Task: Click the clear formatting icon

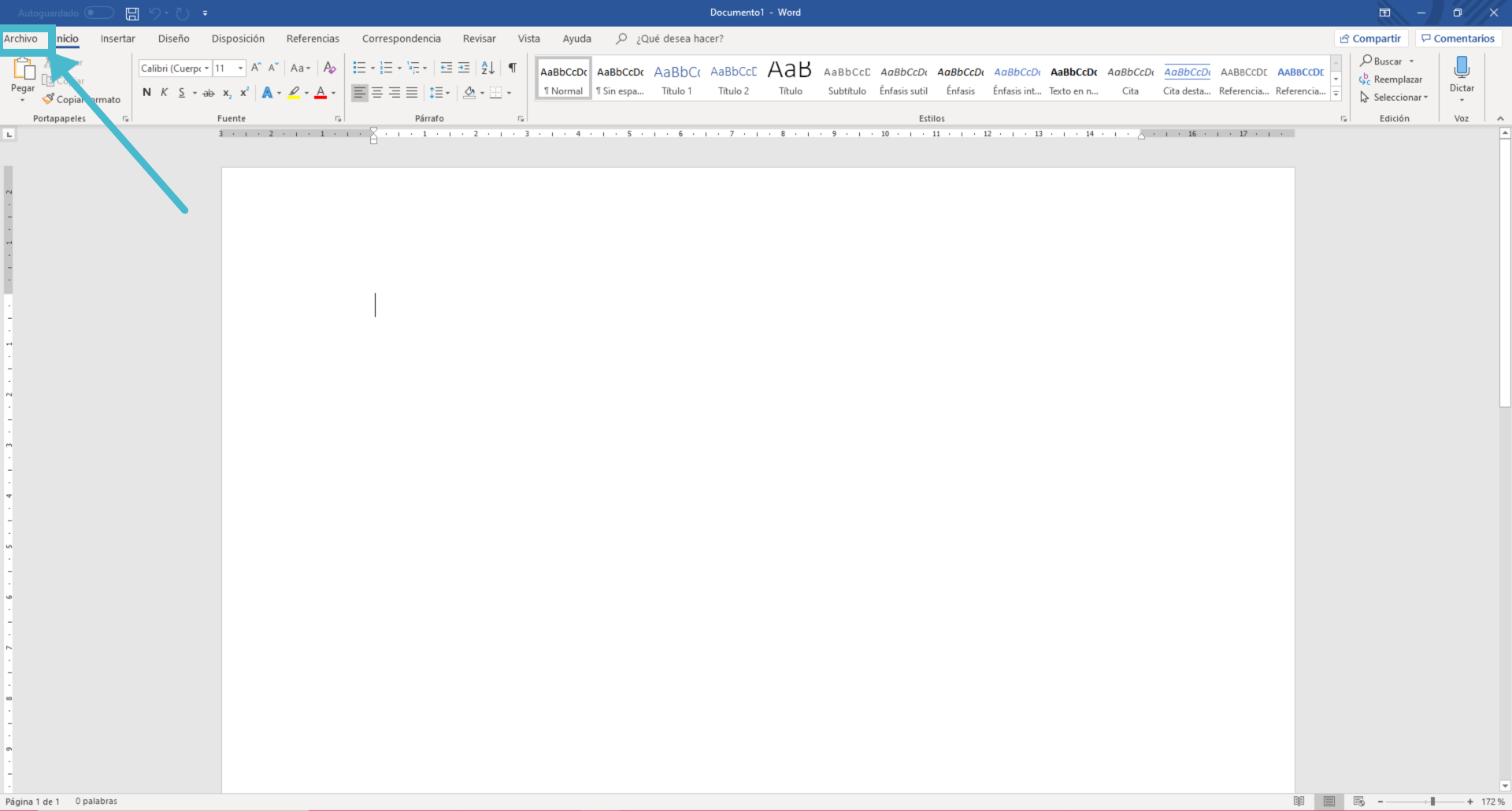Action: tap(329, 68)
